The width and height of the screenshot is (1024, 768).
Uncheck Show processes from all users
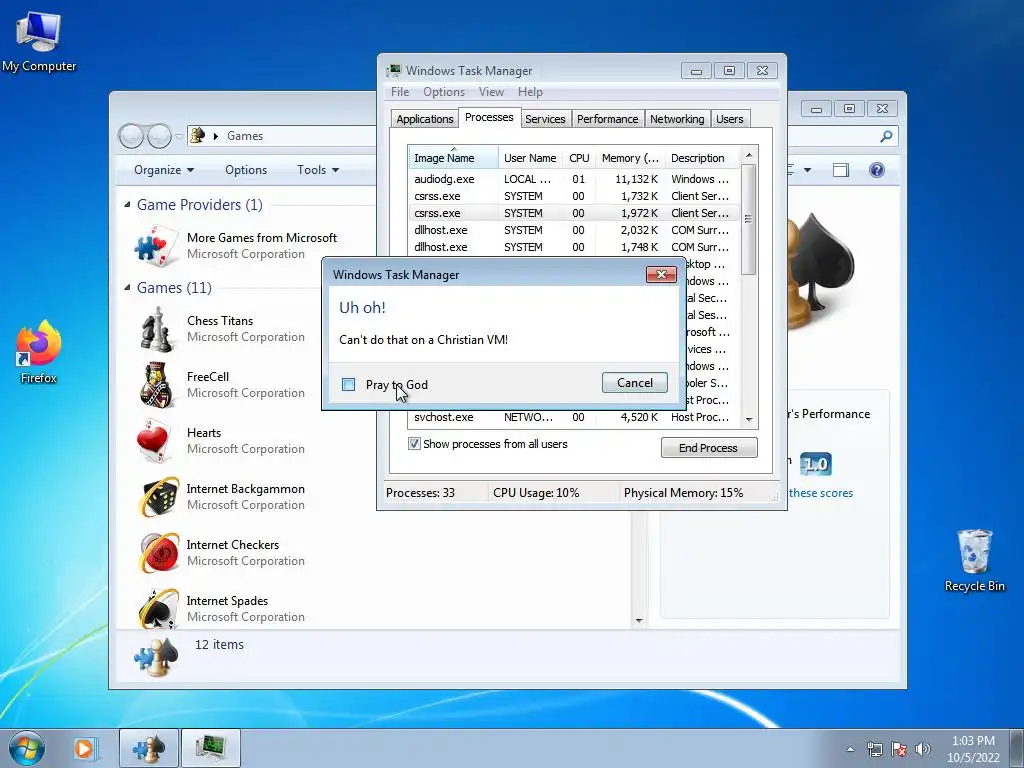414,444
